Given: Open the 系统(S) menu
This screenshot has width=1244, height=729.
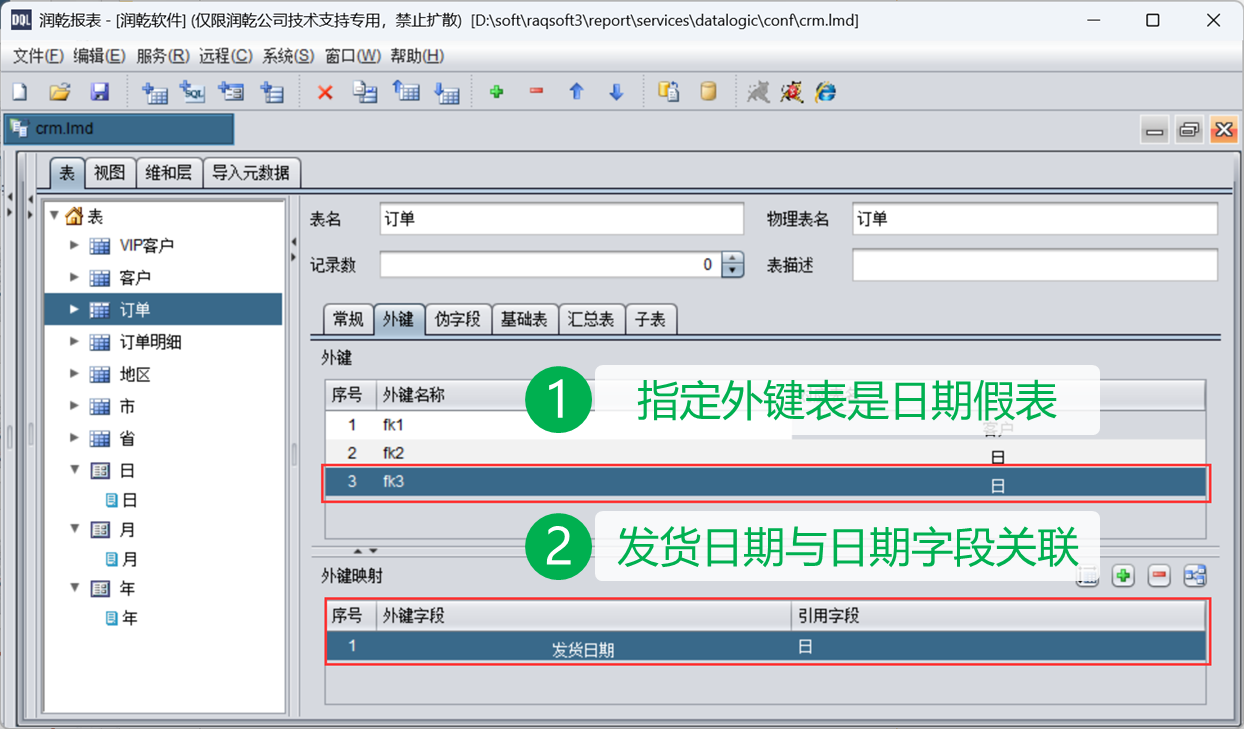Looking at the screenshot, I should click(x=288, y=56).
